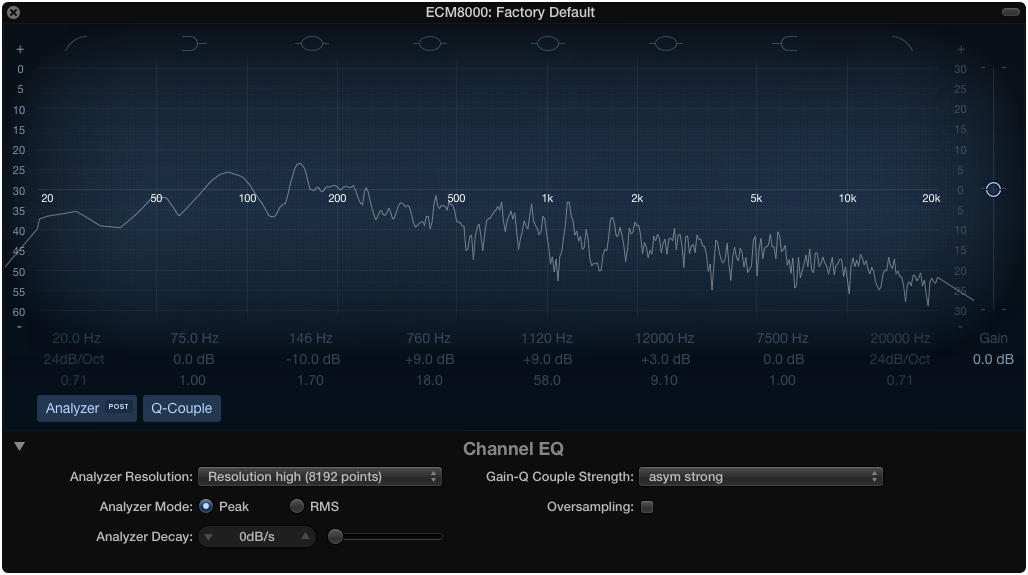This screenshot has height=575, width=1028.
Task: Click the 1.70 Q value
Action: tap(310, 380)
